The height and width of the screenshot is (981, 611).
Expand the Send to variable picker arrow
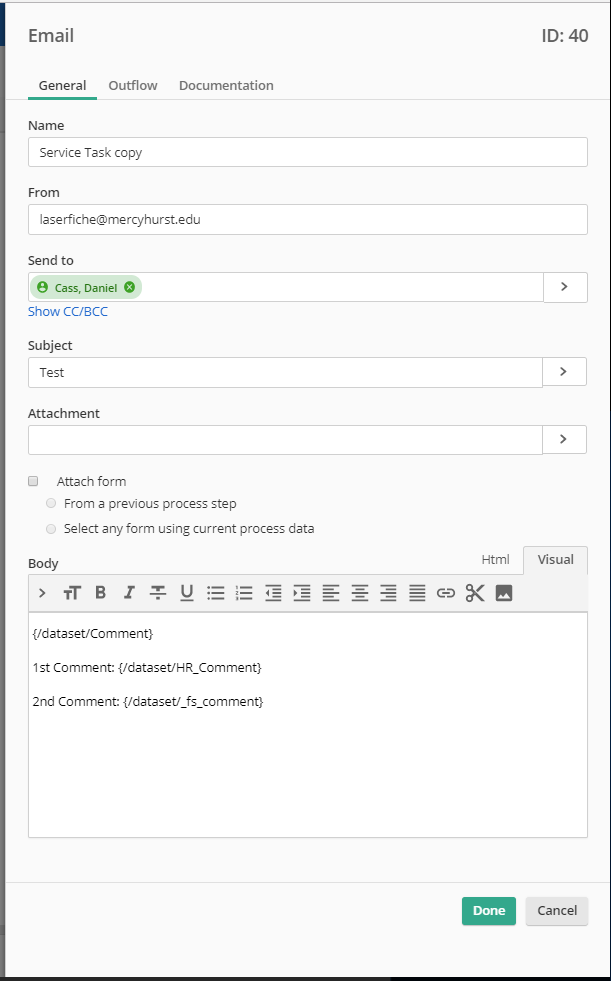(564, 287)
